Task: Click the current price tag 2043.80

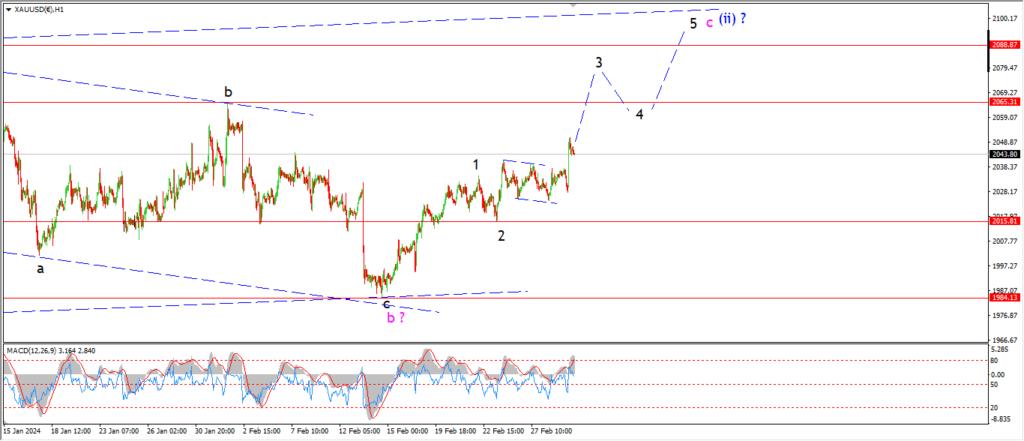Action: [x=1004, y=154]
